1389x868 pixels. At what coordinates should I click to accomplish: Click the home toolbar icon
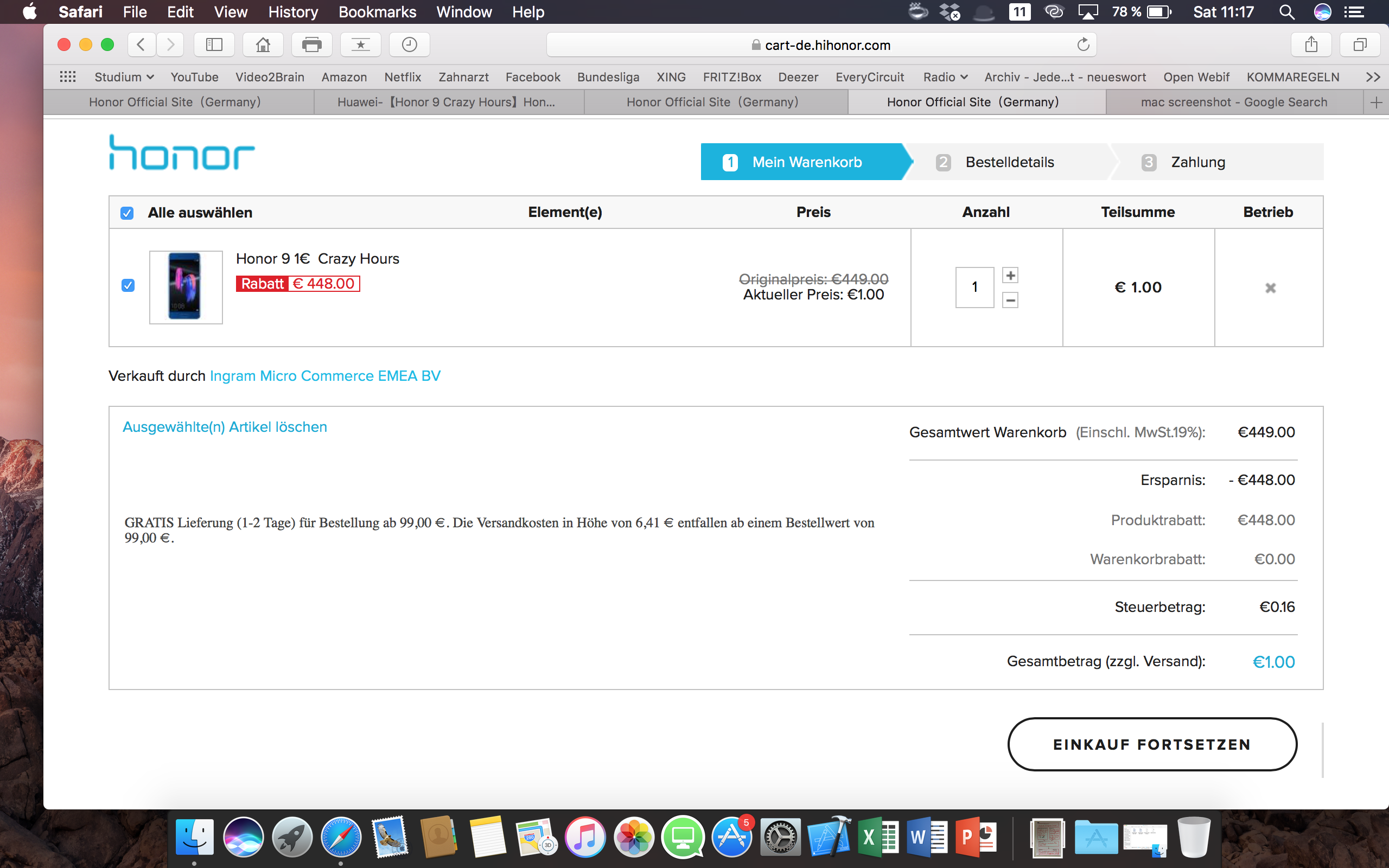point(263,45)
